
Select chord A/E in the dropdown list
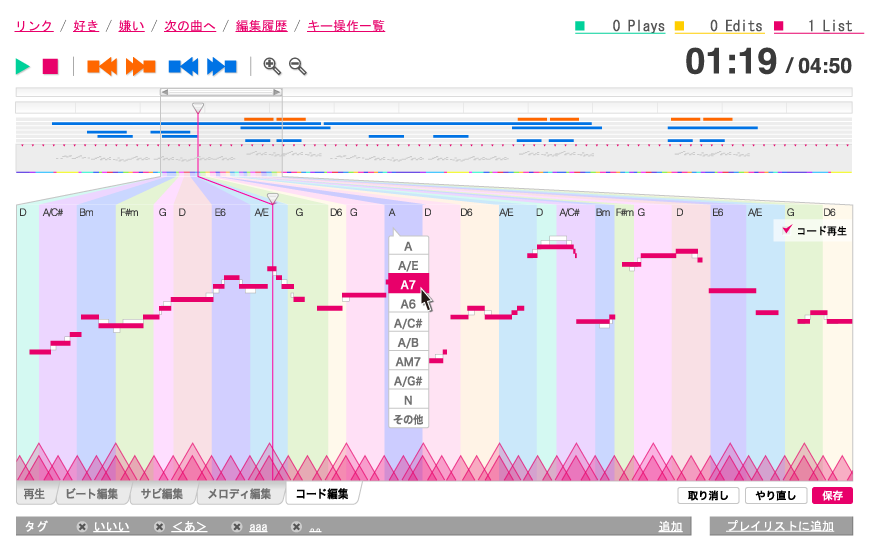[x=408, y=266]
